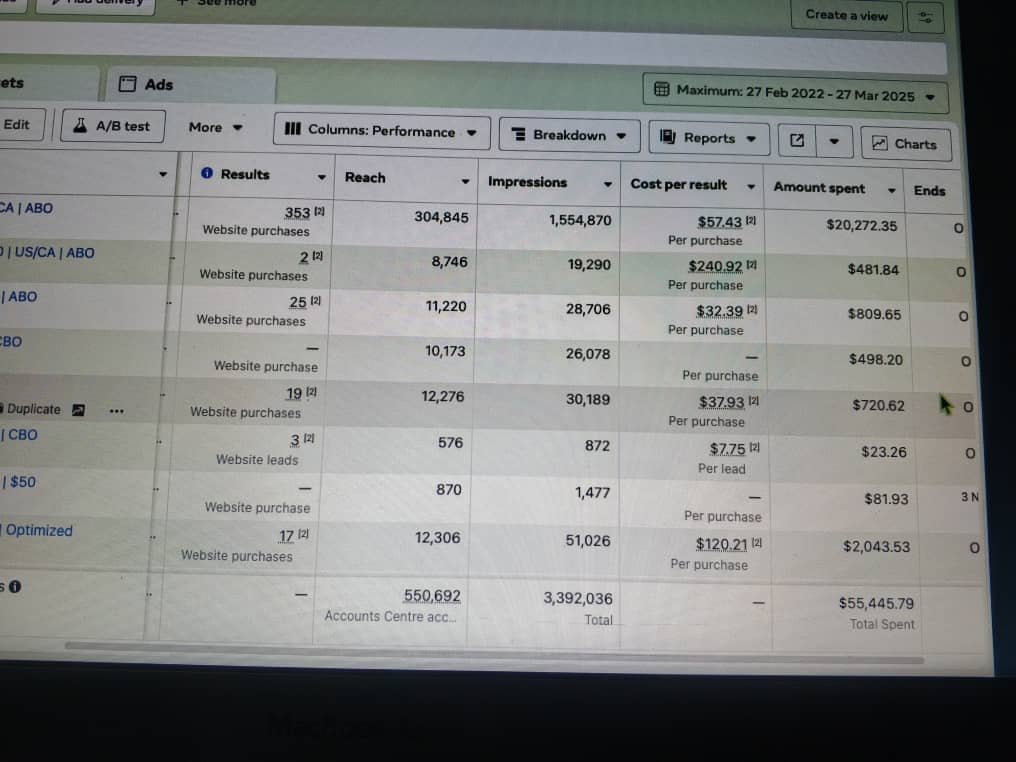Click the Ends column header
This screenshot has width=1016, height=762.
point(929,190)
